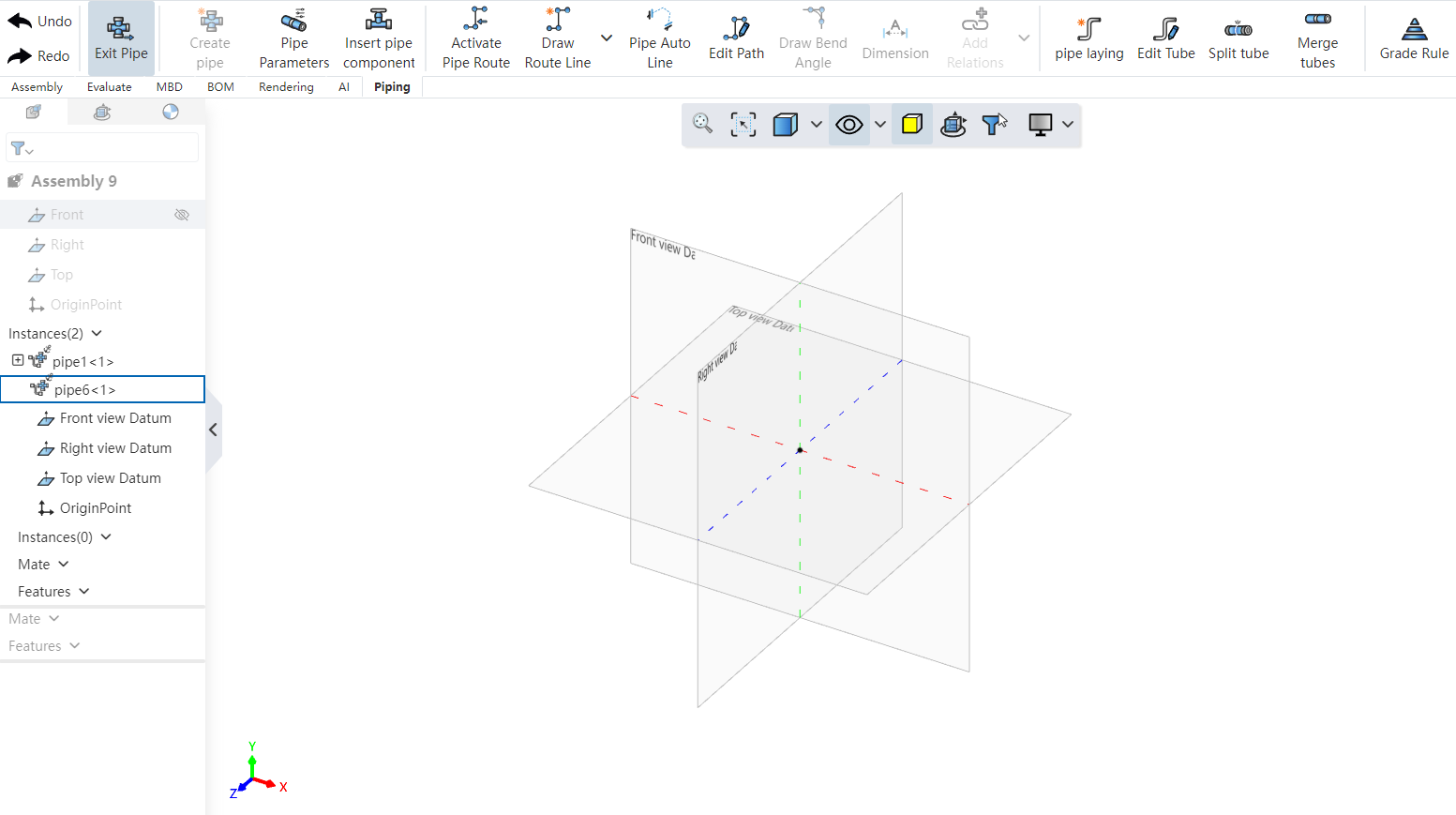This screenshot has height=815, width=1456.
Task: Open the Edit Path tool
Action: point(736,39)
